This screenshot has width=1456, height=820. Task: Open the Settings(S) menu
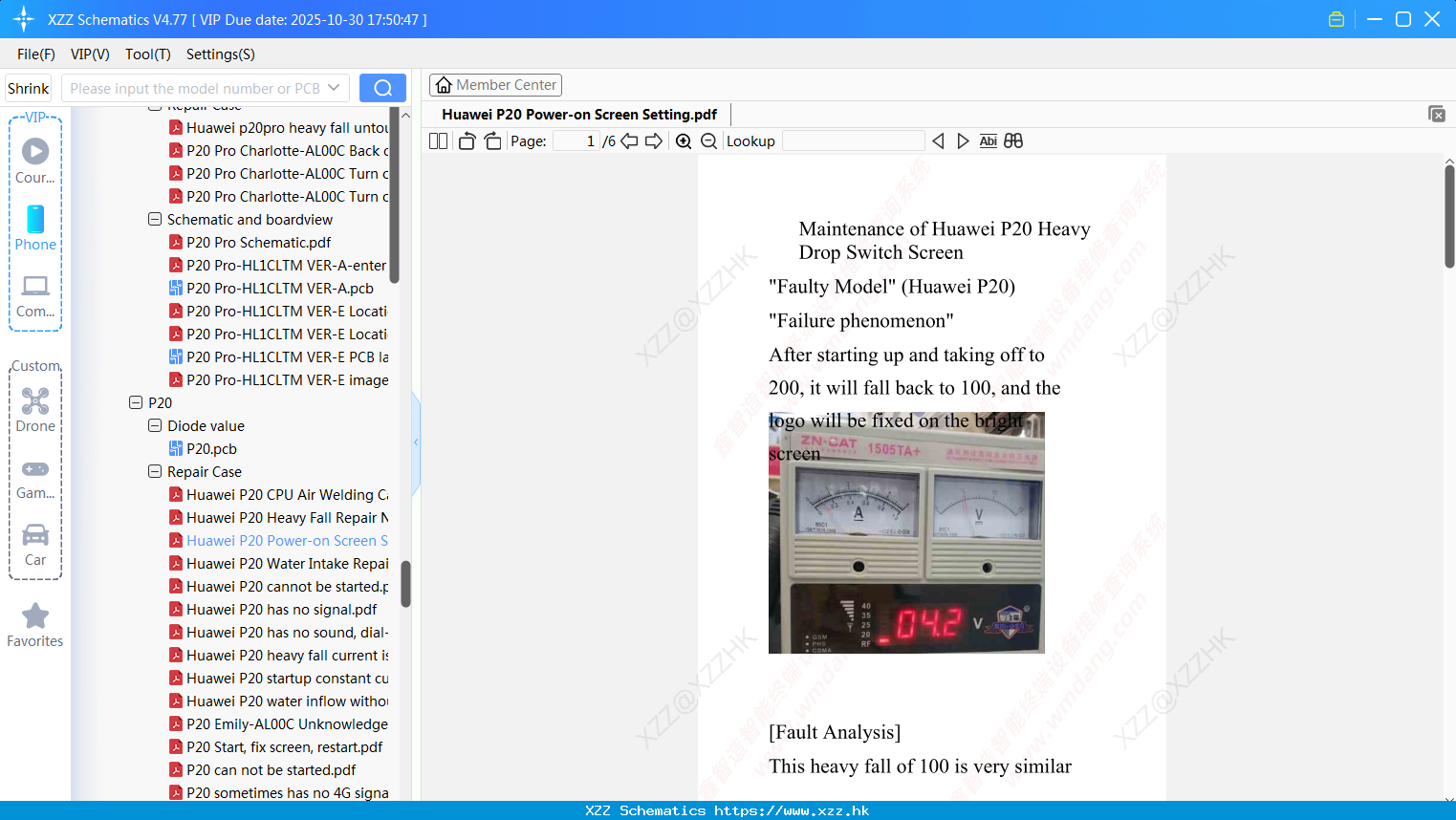221,54
